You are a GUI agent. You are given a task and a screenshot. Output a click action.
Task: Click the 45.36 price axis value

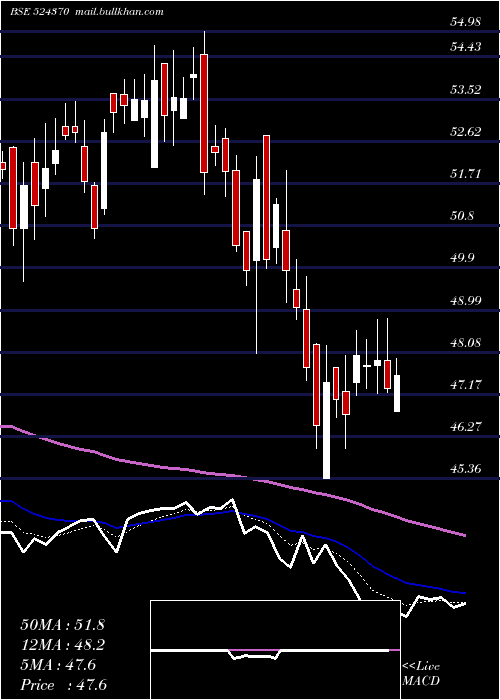[x=465, y=469]
